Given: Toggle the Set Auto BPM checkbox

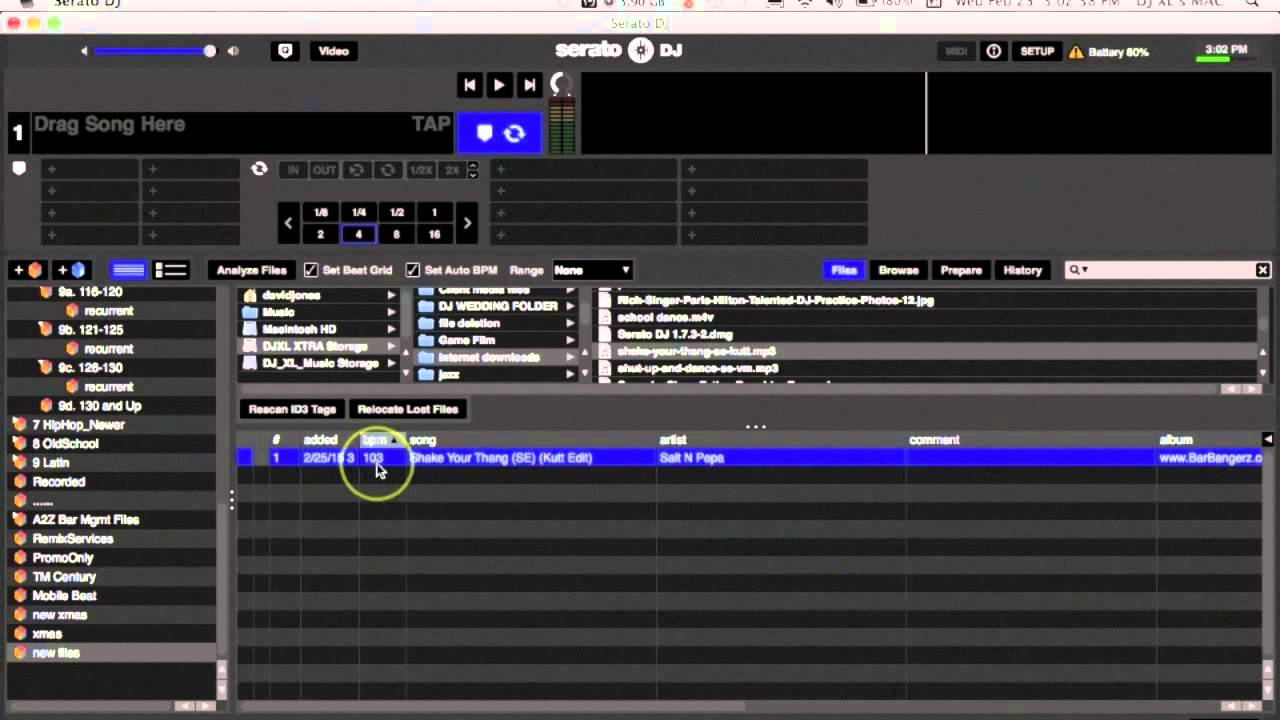Looking at the screenshot, I should (x=412, y=270).
